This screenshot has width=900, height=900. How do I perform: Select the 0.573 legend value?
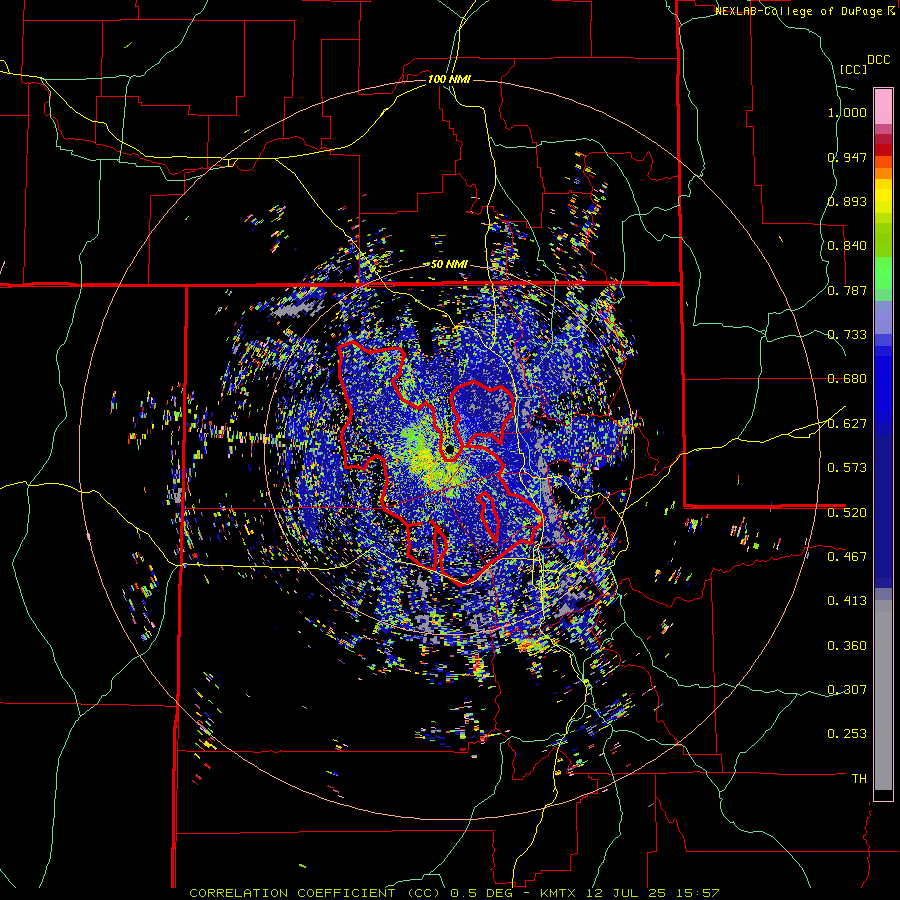[x=847, y=468]
